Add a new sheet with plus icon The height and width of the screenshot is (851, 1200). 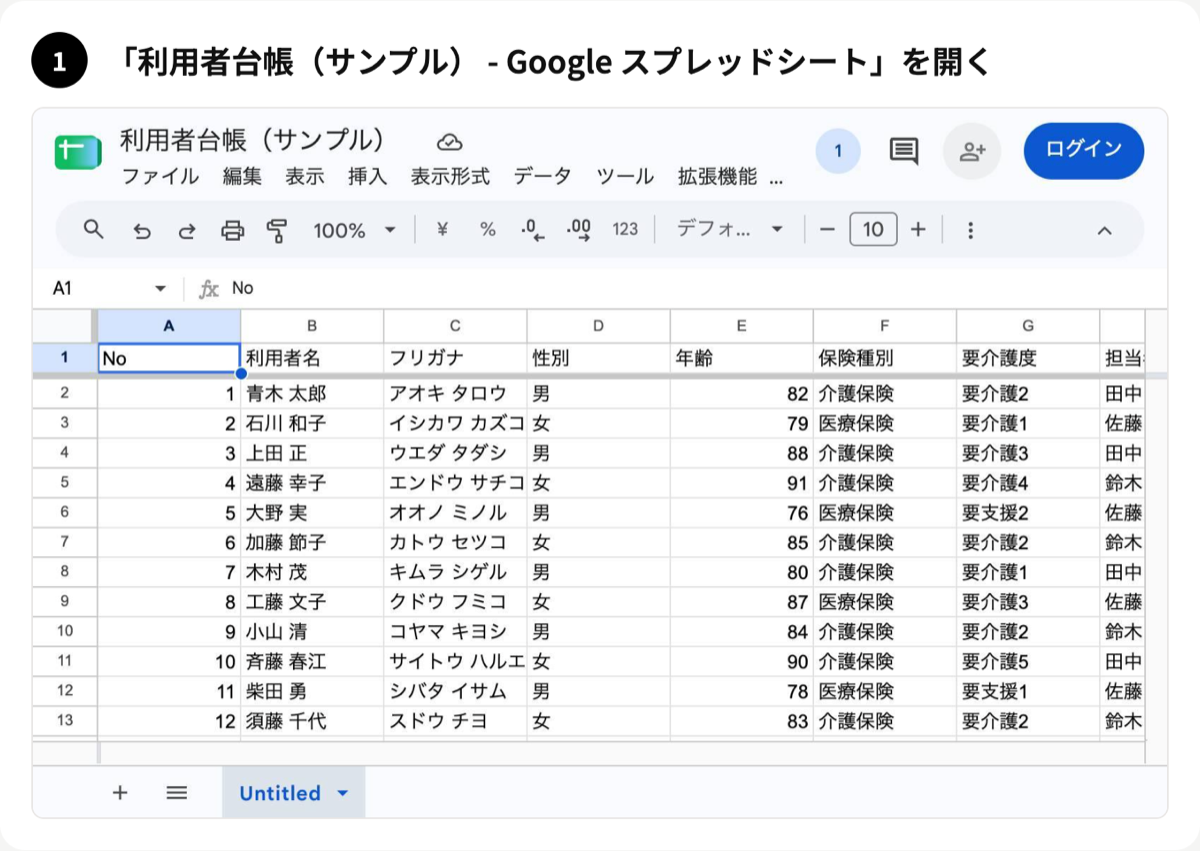(x=120, y=793)
